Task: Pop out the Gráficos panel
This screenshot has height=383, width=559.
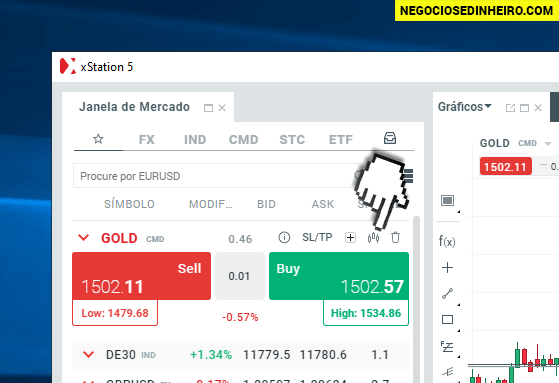Action: pos(511,108)
